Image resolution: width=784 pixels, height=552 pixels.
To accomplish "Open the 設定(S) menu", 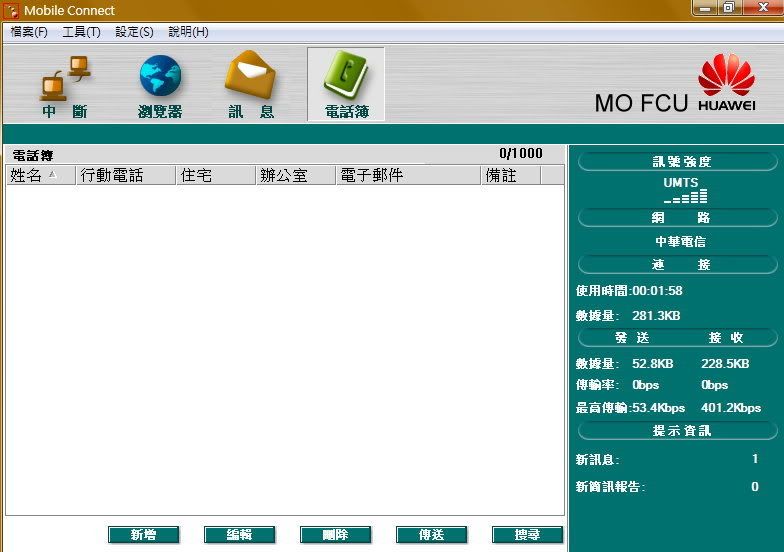I will point(134,32).
